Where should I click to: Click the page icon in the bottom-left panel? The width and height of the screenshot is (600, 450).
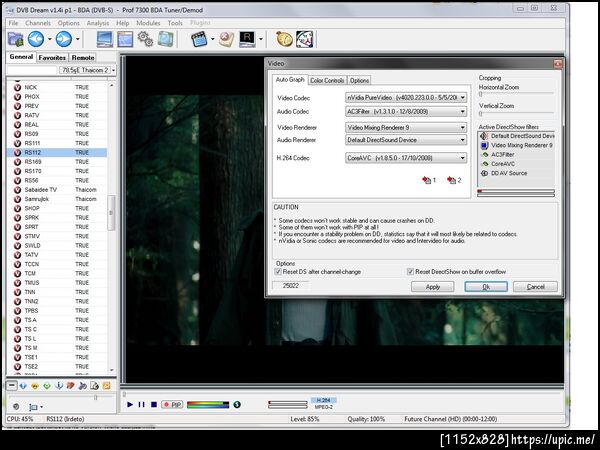click(95, 386)
